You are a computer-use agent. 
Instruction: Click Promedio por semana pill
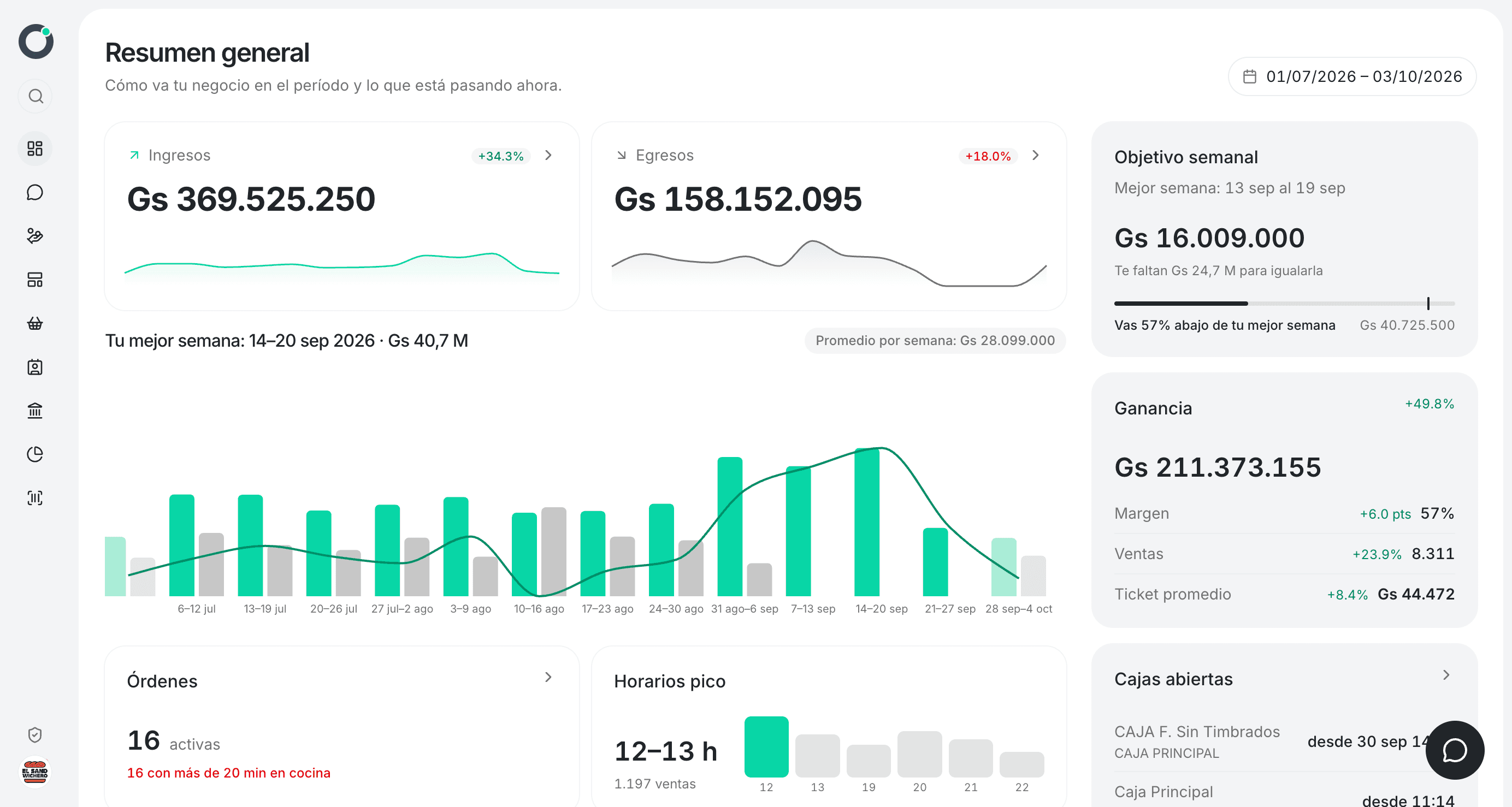pyautogui.click(x=935, y=340)
